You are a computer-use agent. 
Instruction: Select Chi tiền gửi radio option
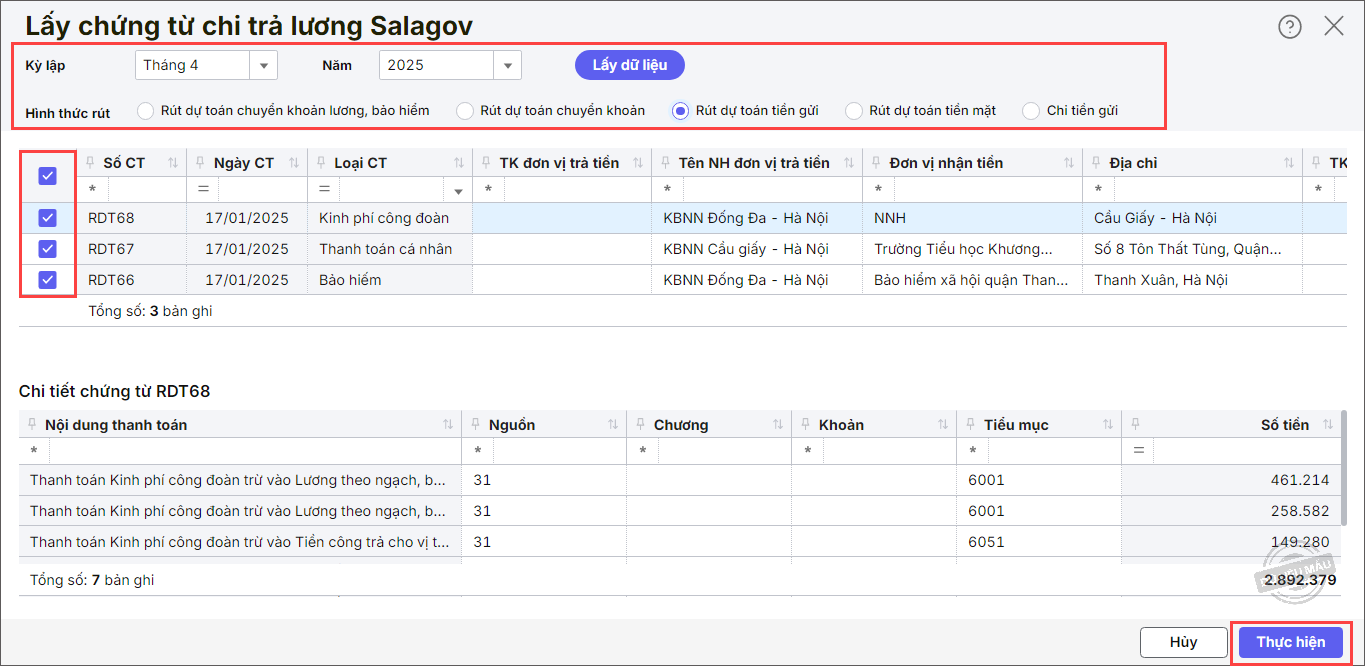1031,111
